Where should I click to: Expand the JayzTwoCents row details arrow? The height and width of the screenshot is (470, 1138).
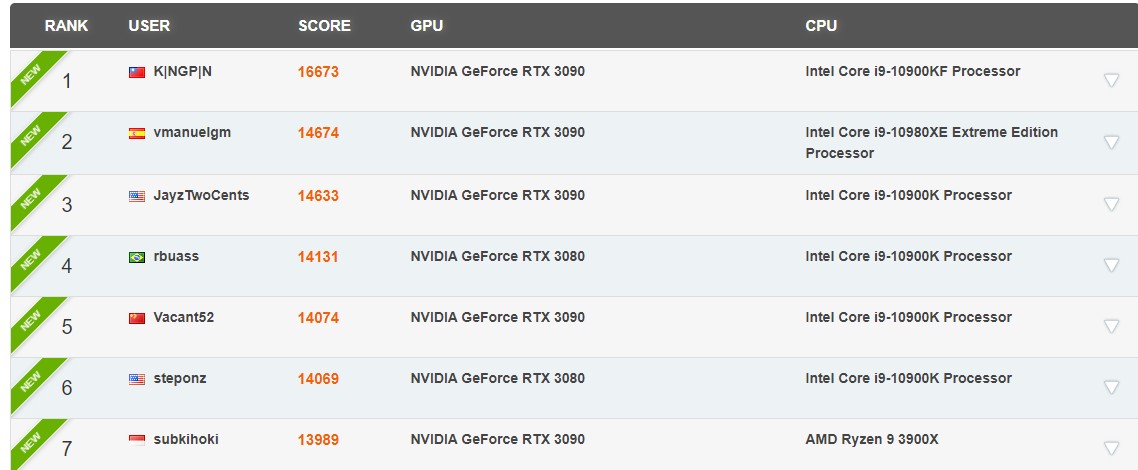[1111, 205]
